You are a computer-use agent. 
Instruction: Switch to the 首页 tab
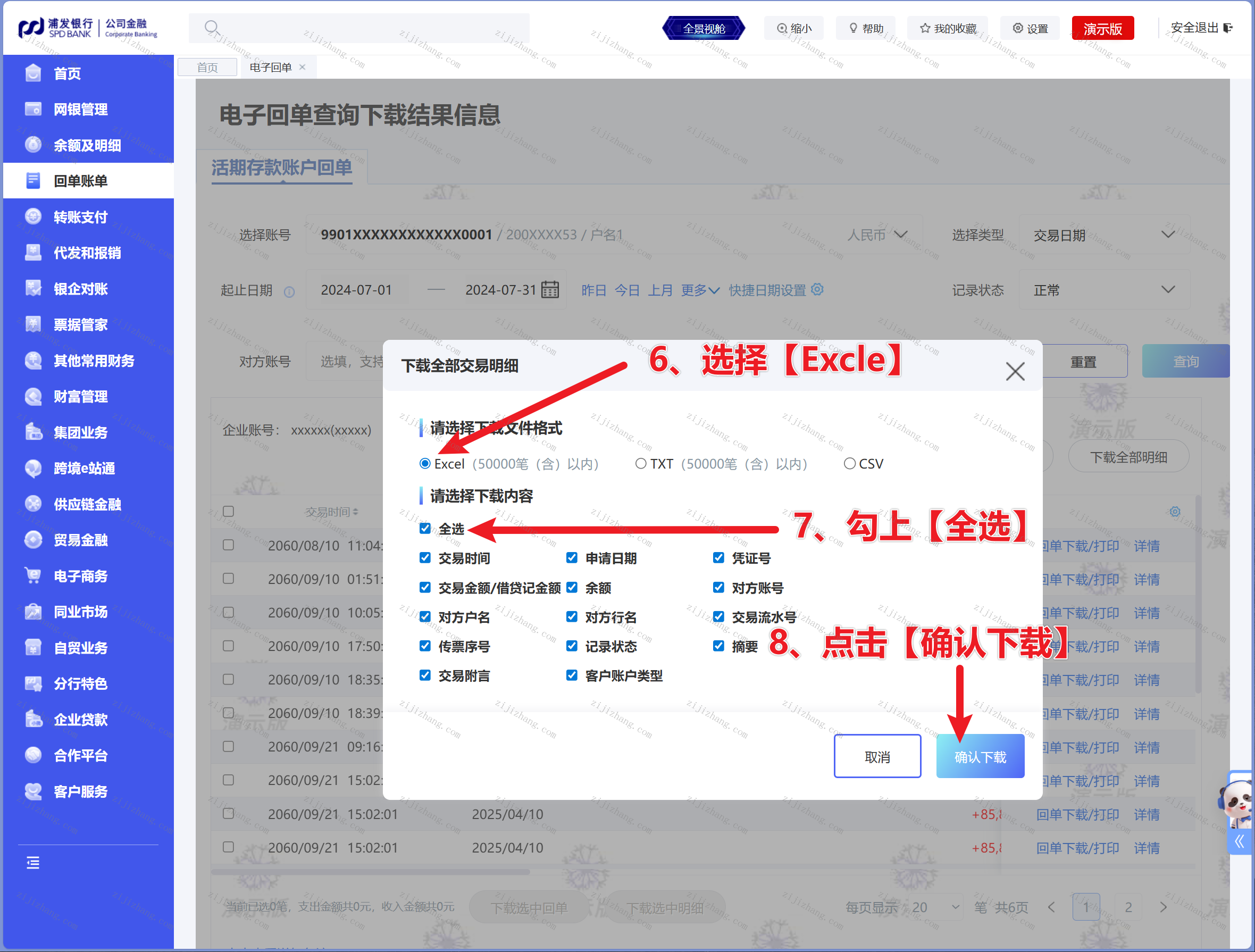(207, 67)
